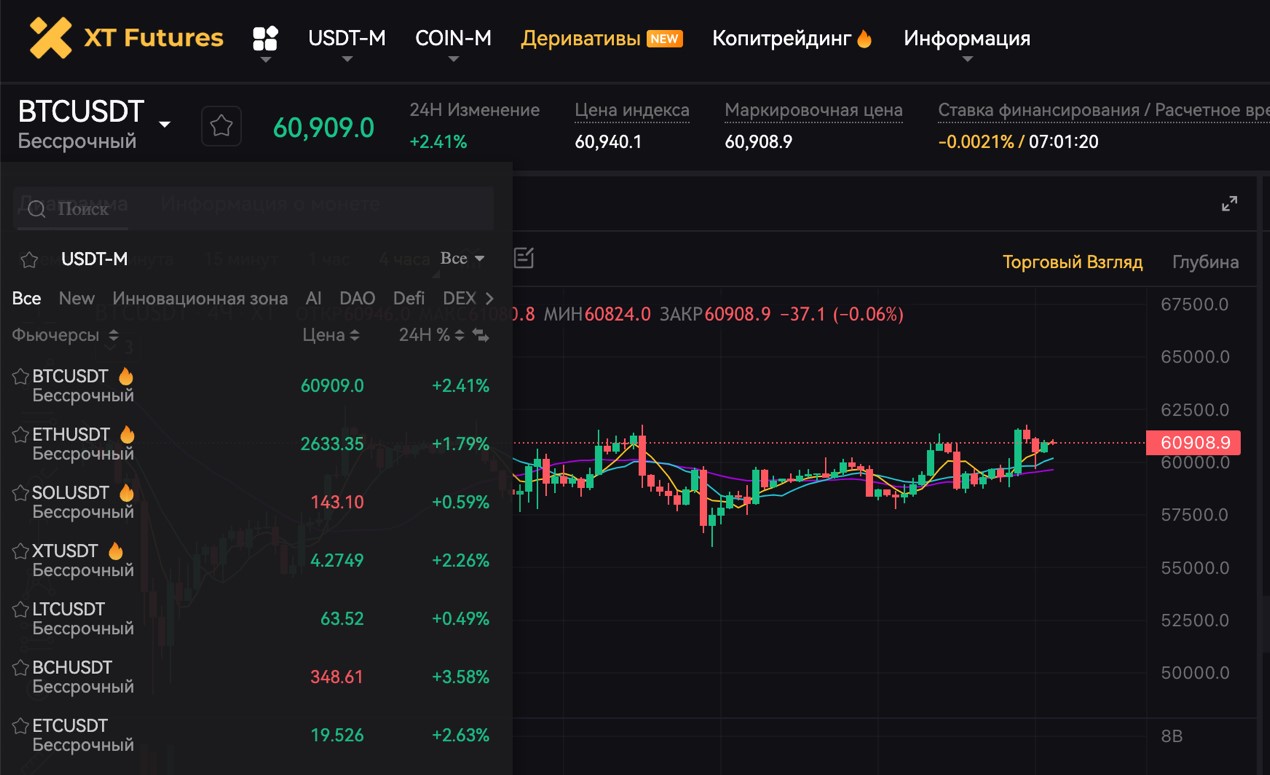Sort list by Цена column
1270x775 pixels.
tap(331, 335)
